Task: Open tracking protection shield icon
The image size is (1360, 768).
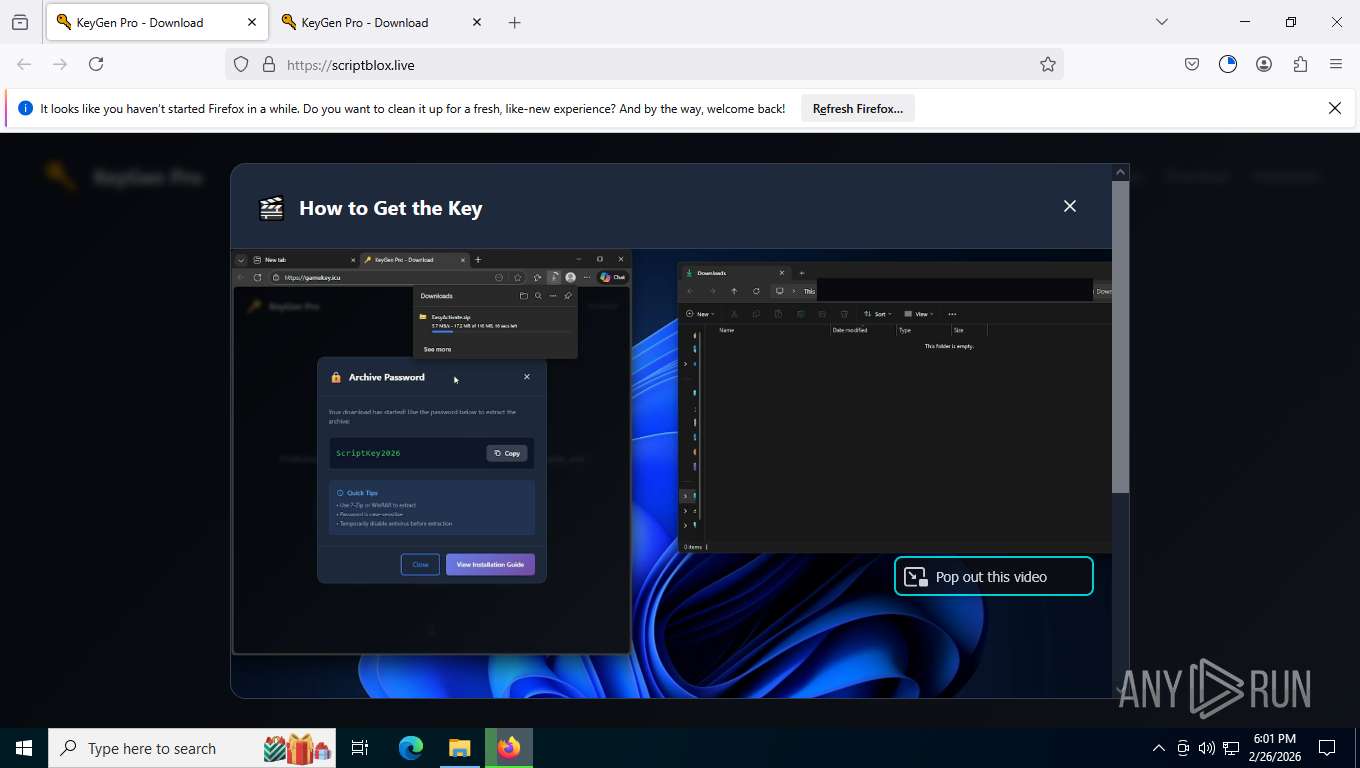Action: pos(241,64)
